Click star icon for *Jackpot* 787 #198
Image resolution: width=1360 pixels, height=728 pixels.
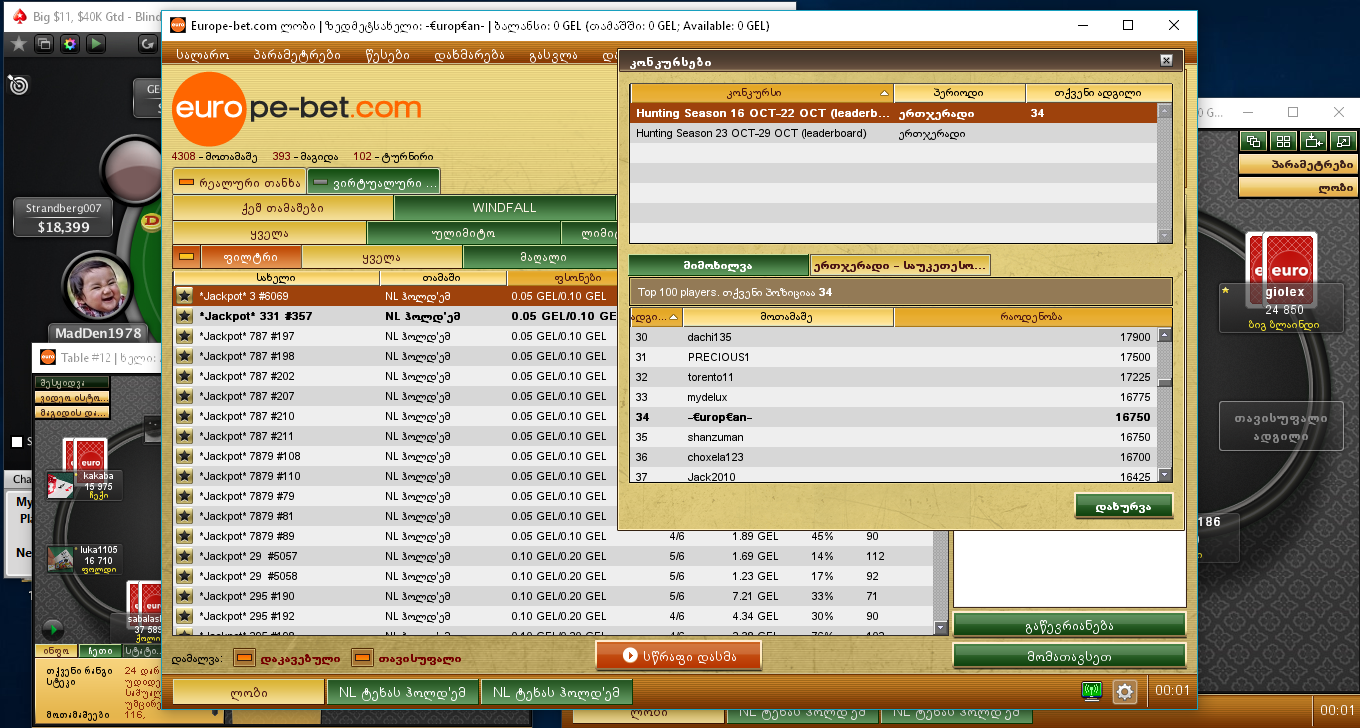click(x=184, y=356)
